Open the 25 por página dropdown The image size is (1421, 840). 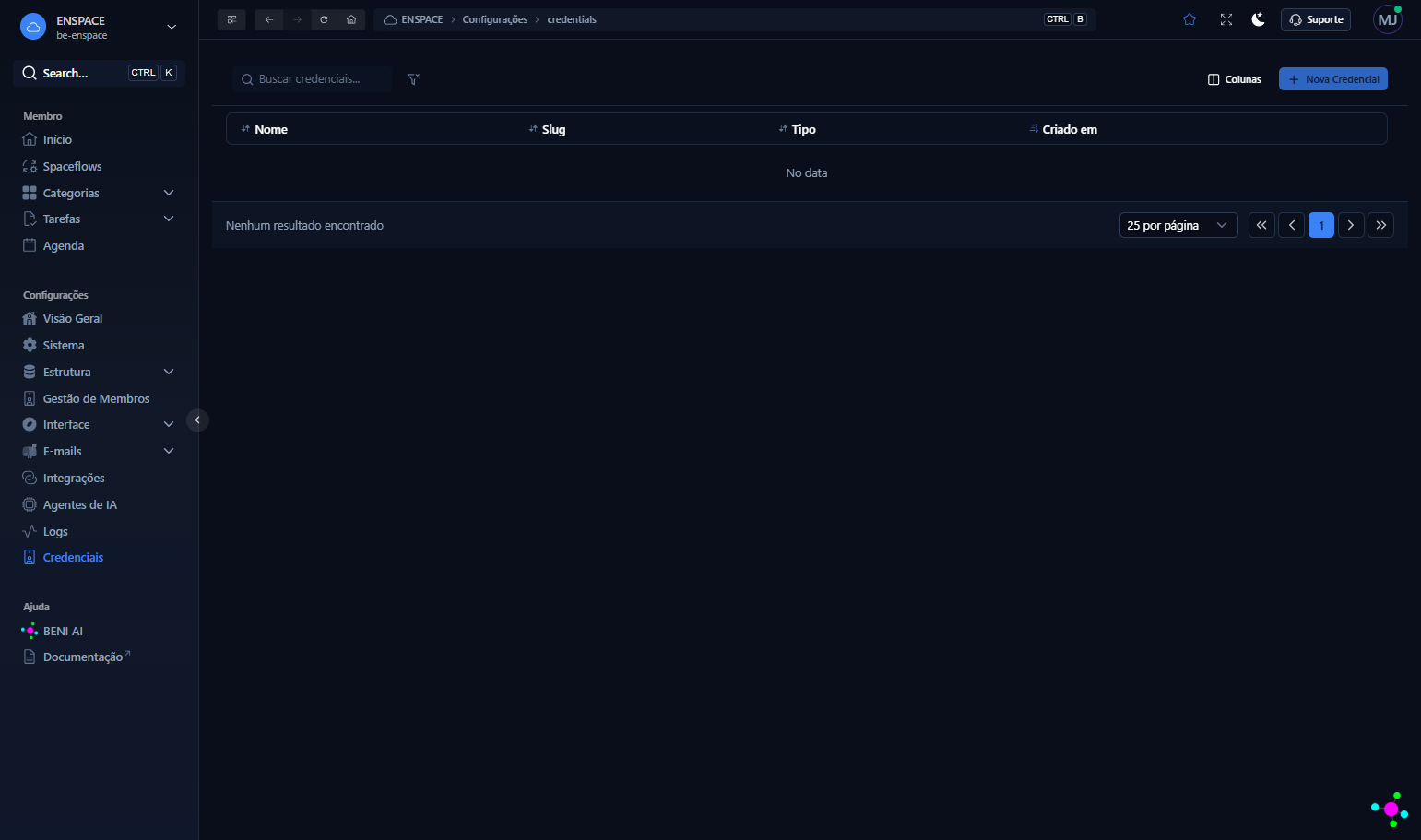click(x=1178, y=225)
